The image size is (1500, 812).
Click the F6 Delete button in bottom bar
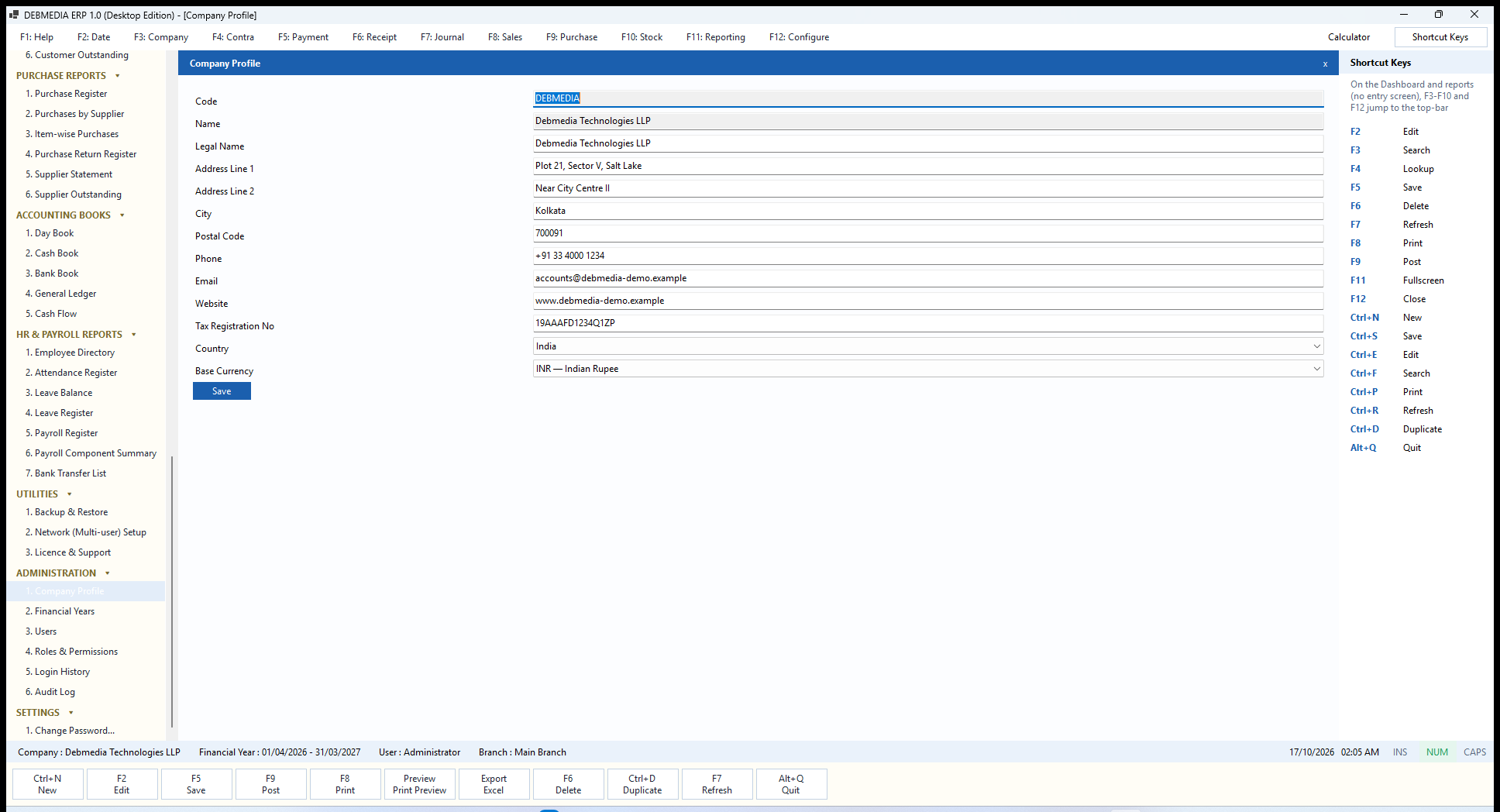[568, 784]
